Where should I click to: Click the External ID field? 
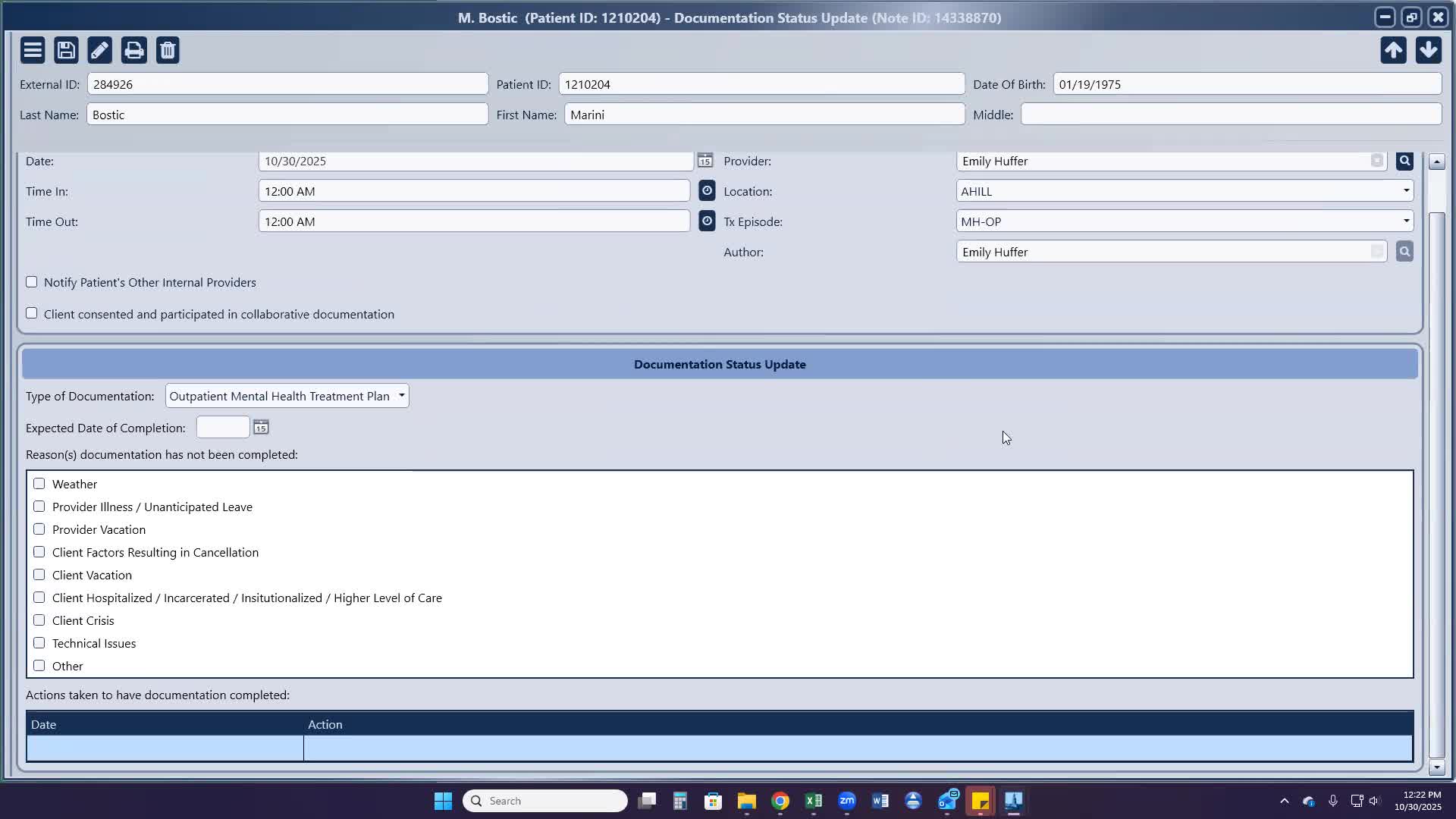[287, 84]
